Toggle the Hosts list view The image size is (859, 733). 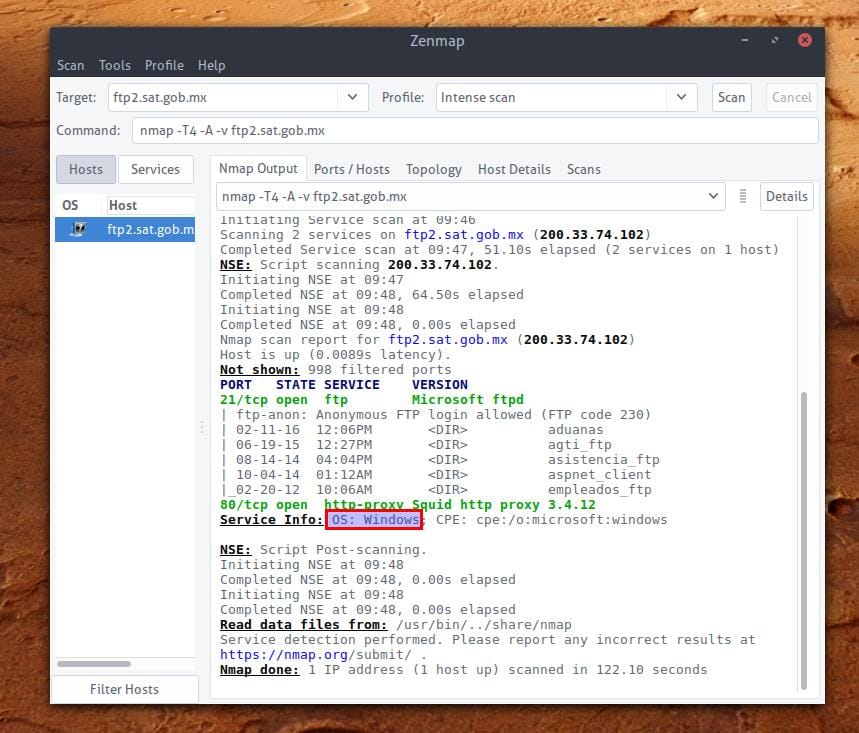[x=86, y=169]
